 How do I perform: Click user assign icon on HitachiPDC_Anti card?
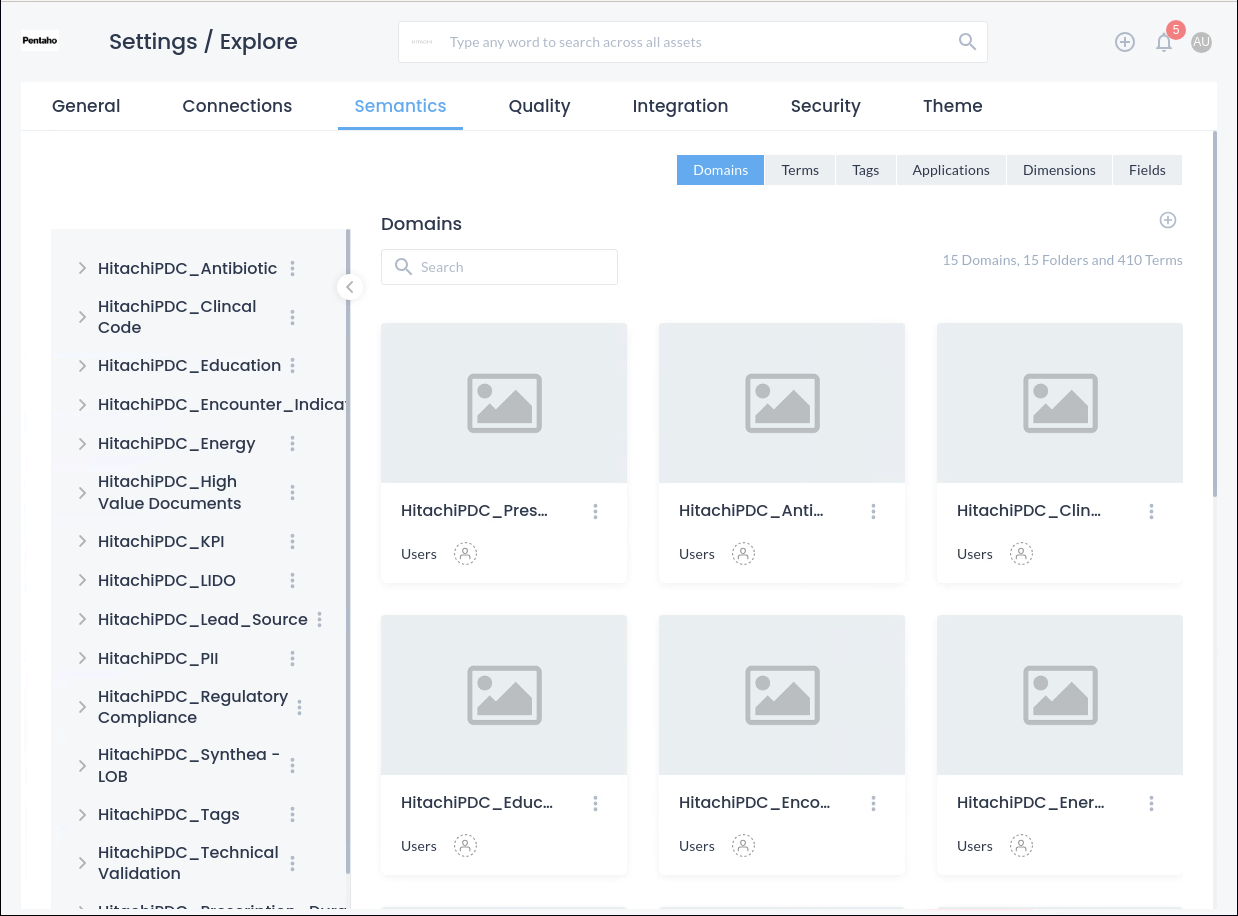point(743,554)
